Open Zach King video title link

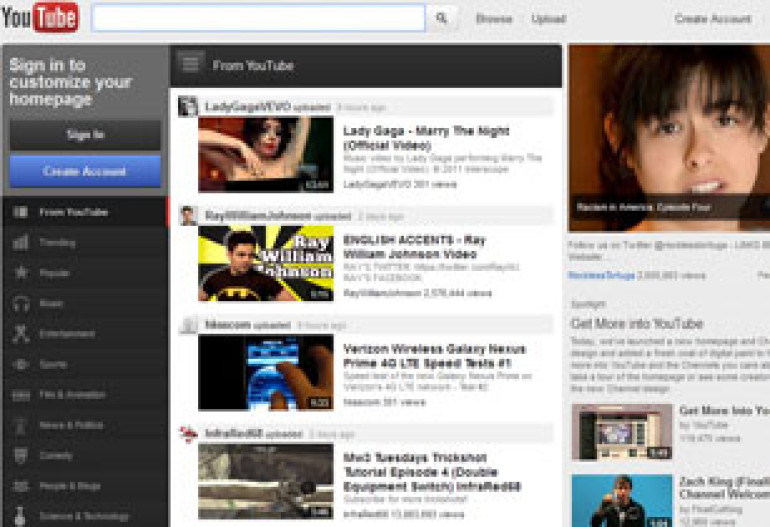(724, 487)
